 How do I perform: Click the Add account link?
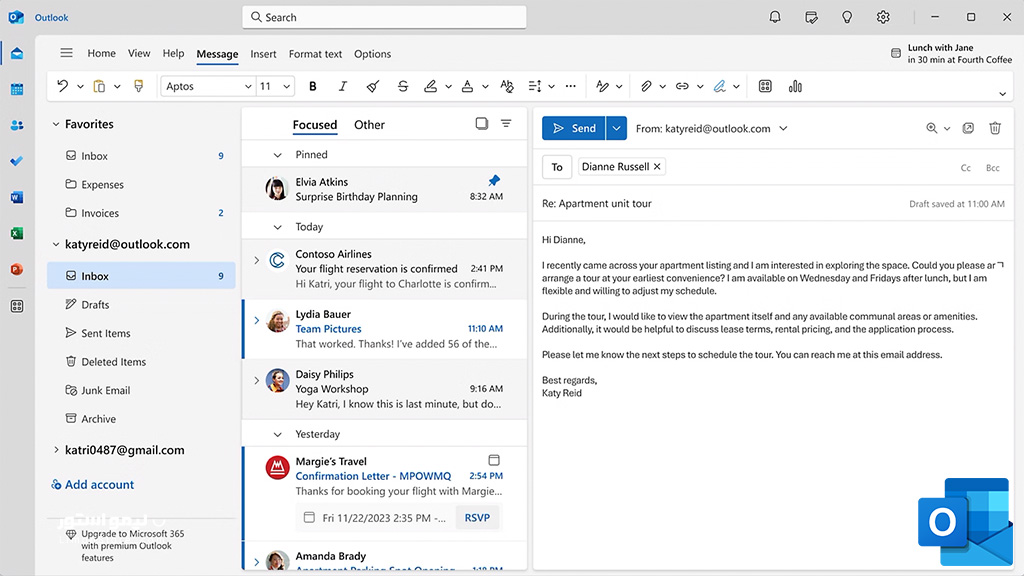pyautogui.click(x=93, y=485)
